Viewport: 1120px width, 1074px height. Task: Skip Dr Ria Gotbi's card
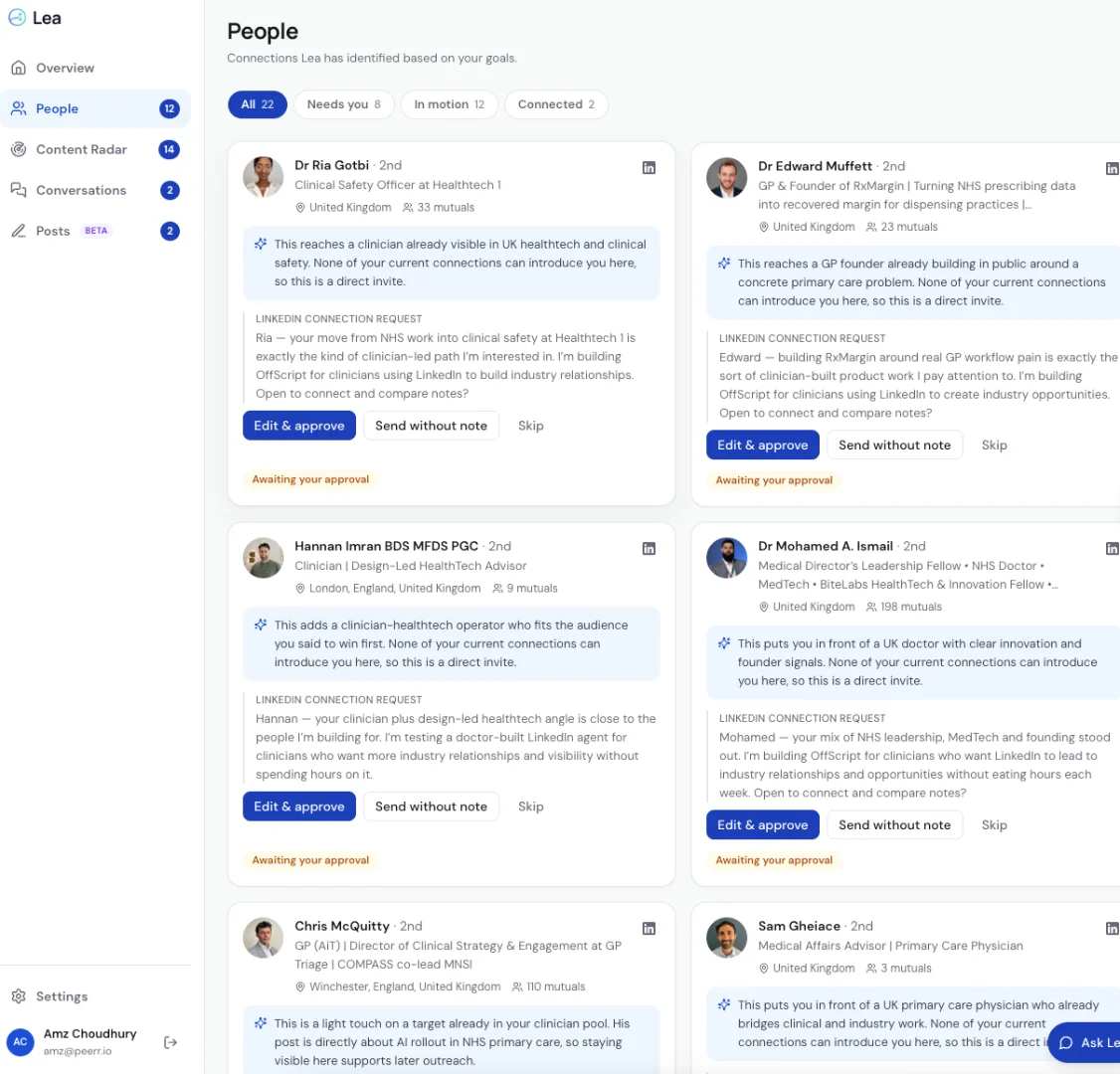[531, 426]
